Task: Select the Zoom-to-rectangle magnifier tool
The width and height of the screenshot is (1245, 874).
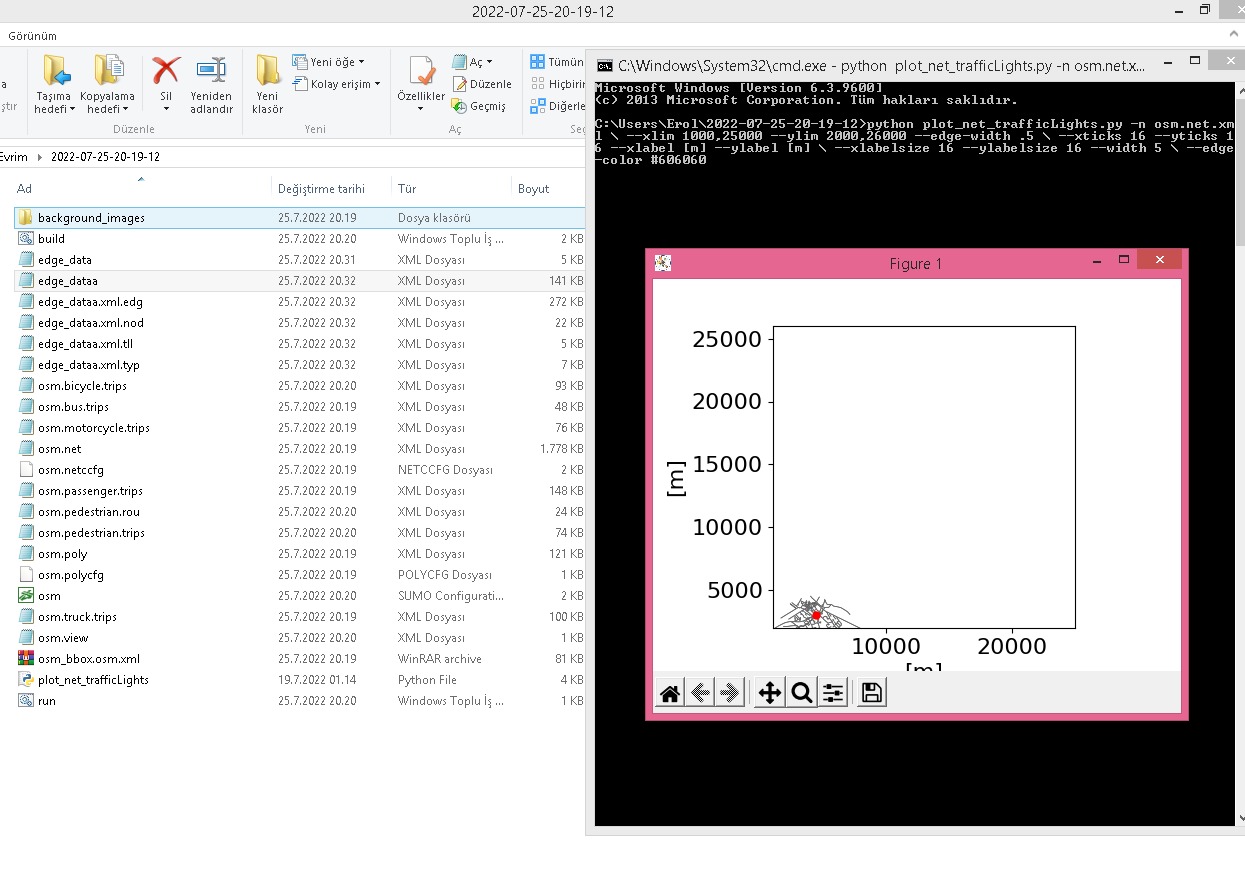Action: 801,691
